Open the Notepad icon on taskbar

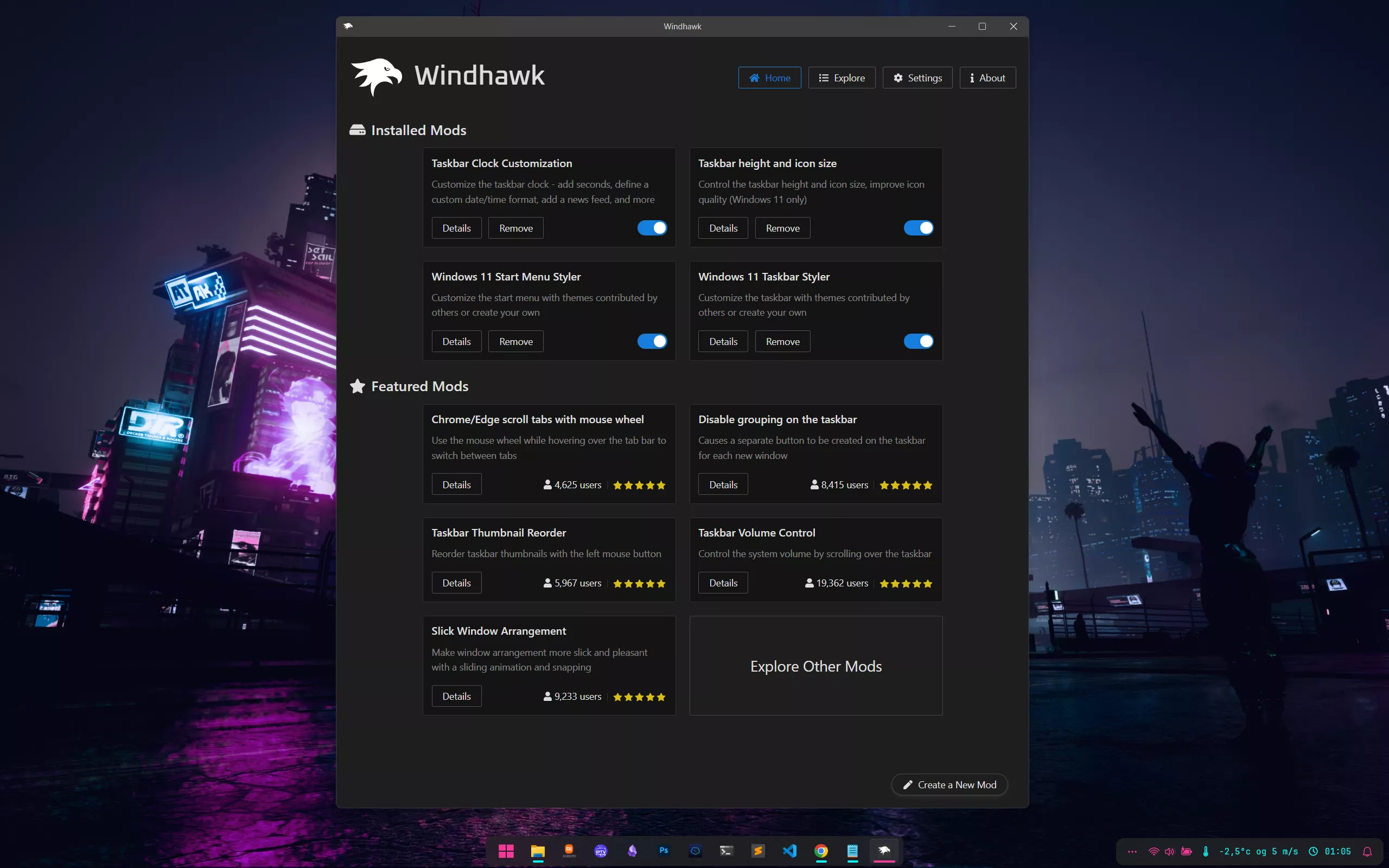pos(852,851)
